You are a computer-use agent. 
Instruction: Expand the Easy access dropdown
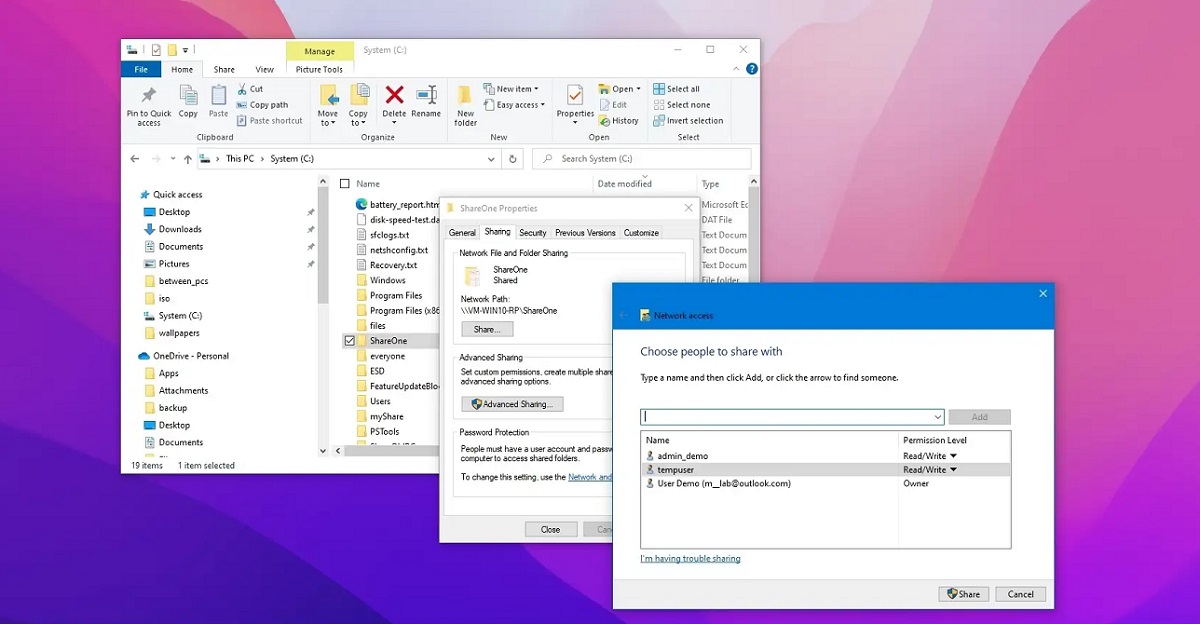tap(514, 105)
